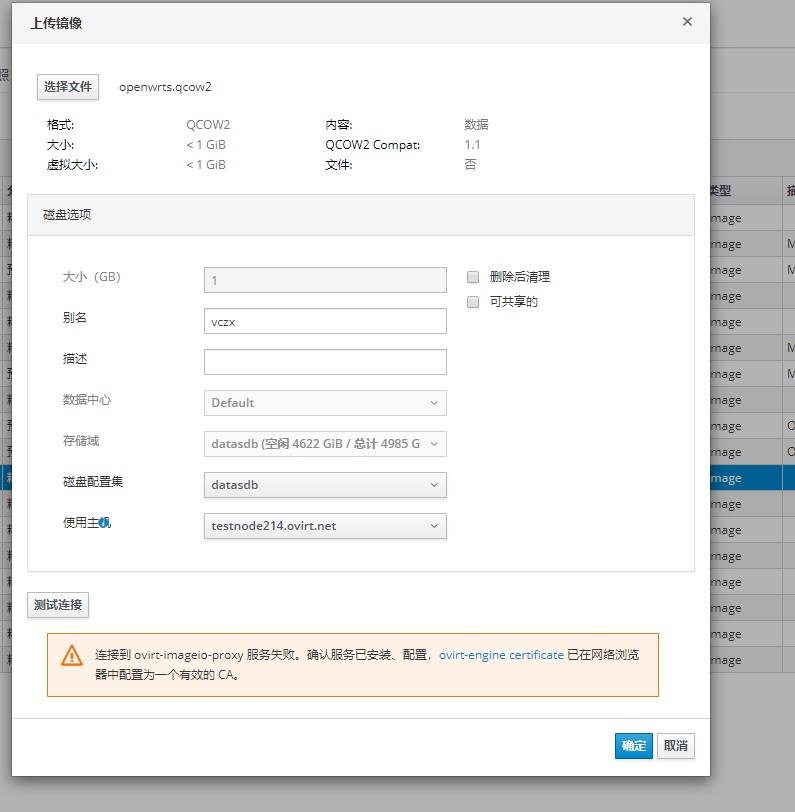
Task: Click the file name openwrts.qcow2
Action: pos(165,87)
